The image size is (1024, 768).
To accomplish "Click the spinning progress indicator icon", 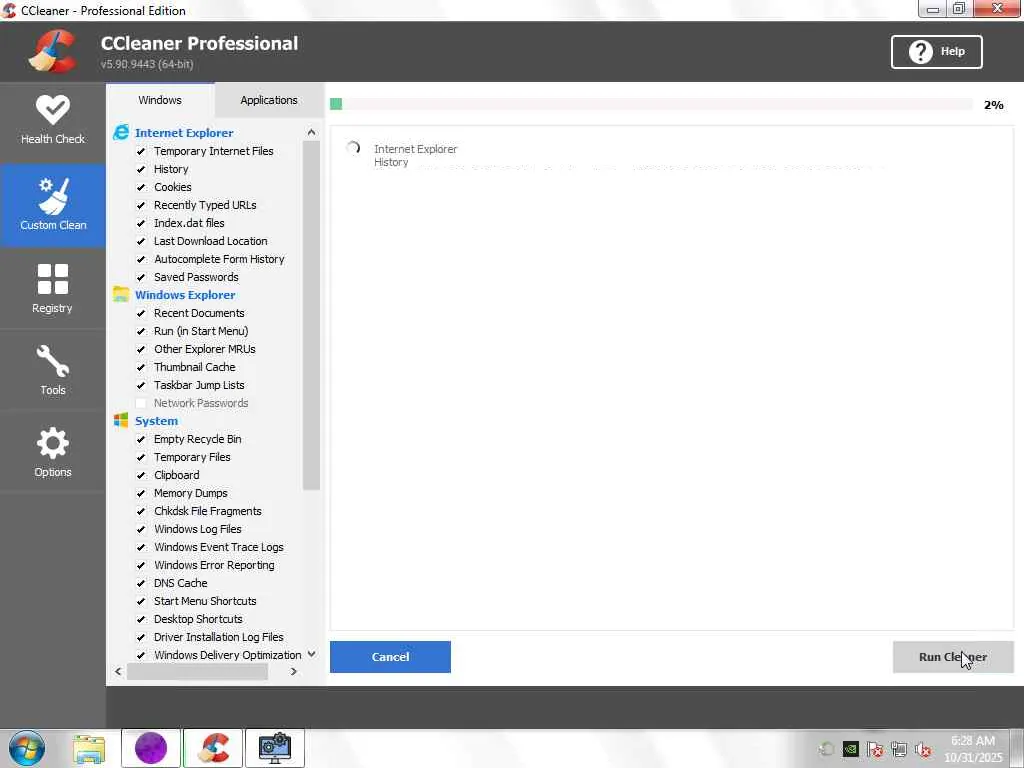I will [353, 148].
